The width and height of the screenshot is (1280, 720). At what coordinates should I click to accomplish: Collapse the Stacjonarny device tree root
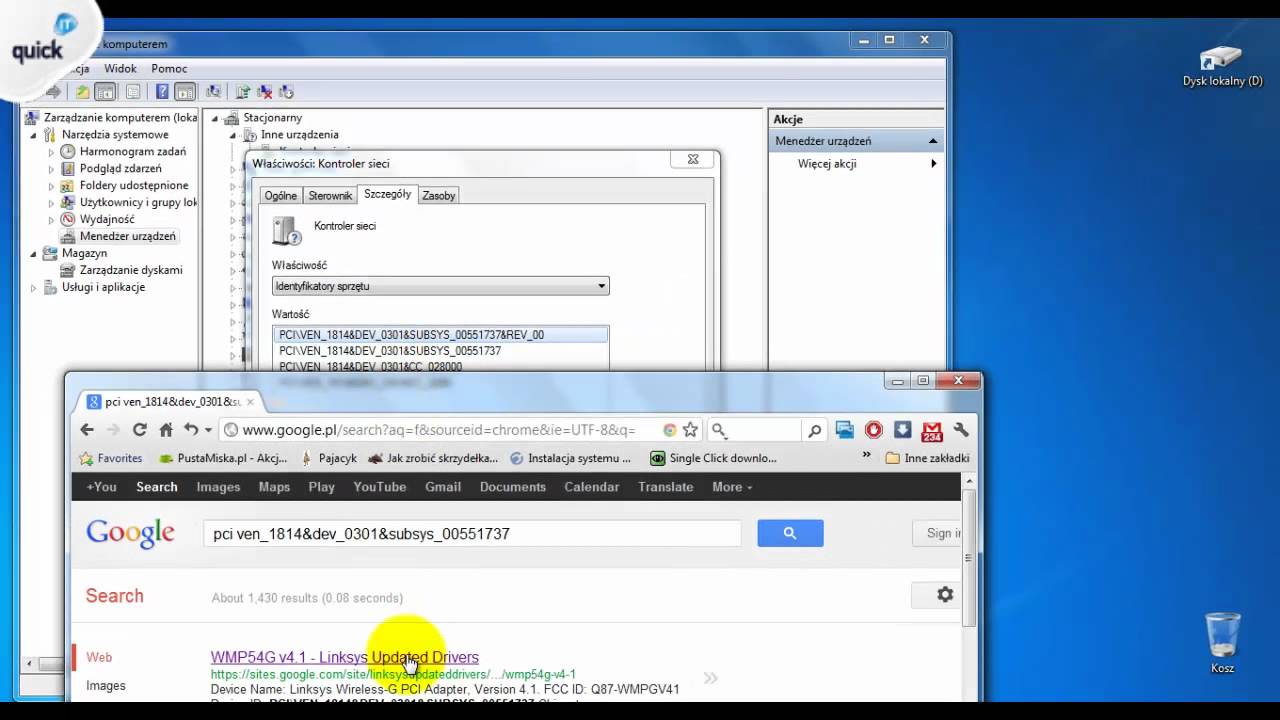[x=214, y=118]
